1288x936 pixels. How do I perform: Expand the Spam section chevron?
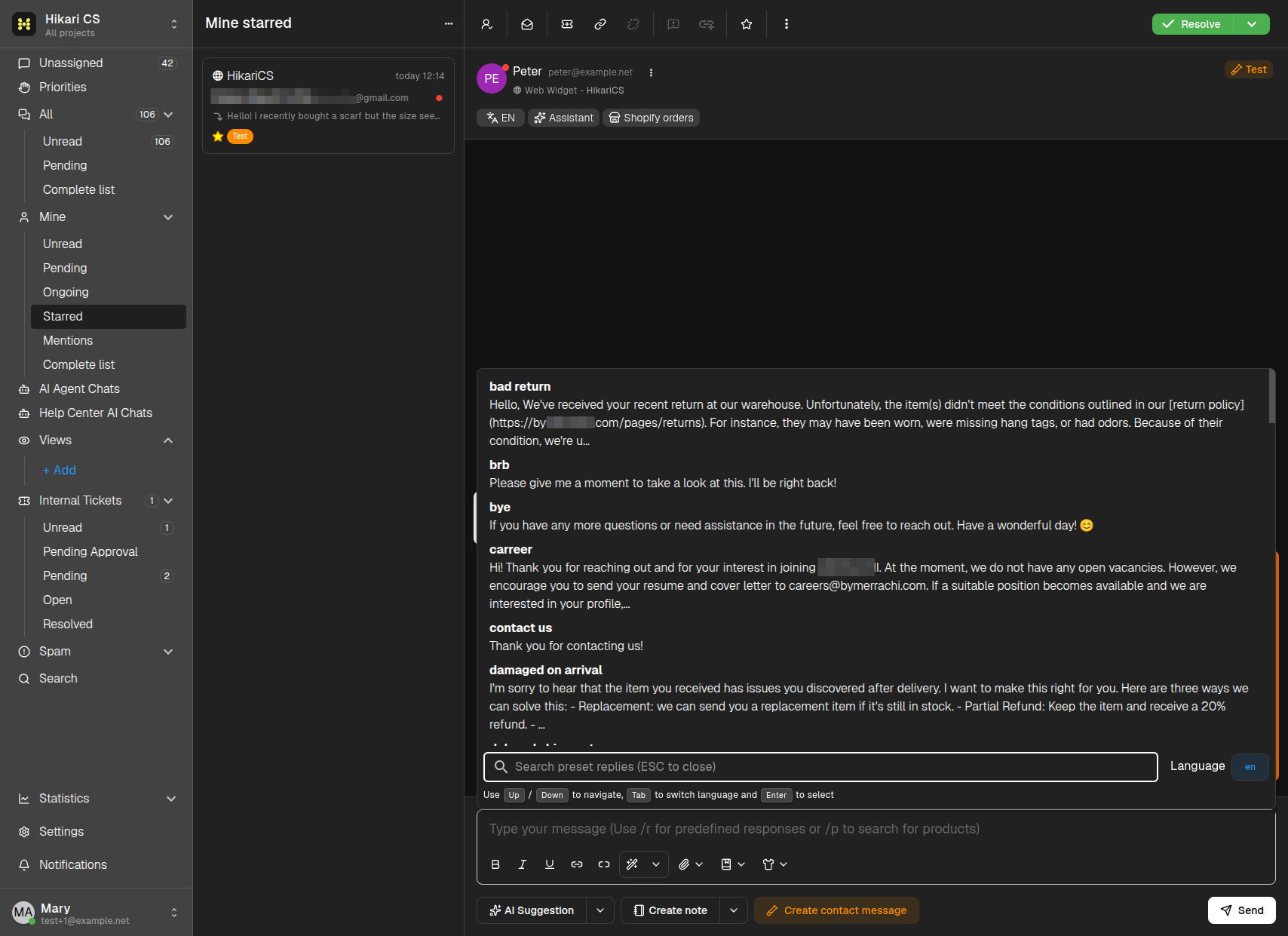tap(168, 652)
